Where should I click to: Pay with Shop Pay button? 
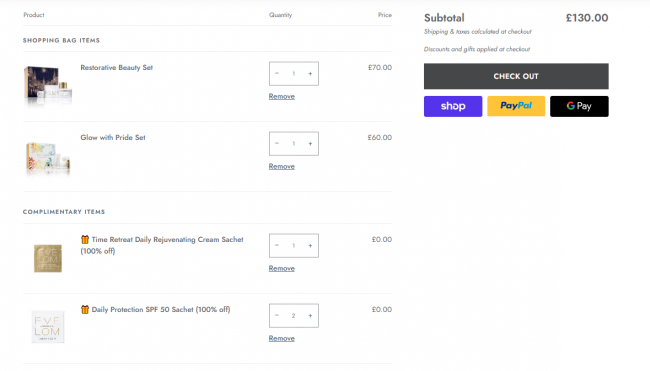pyautogui.click(x=453, y=107)
